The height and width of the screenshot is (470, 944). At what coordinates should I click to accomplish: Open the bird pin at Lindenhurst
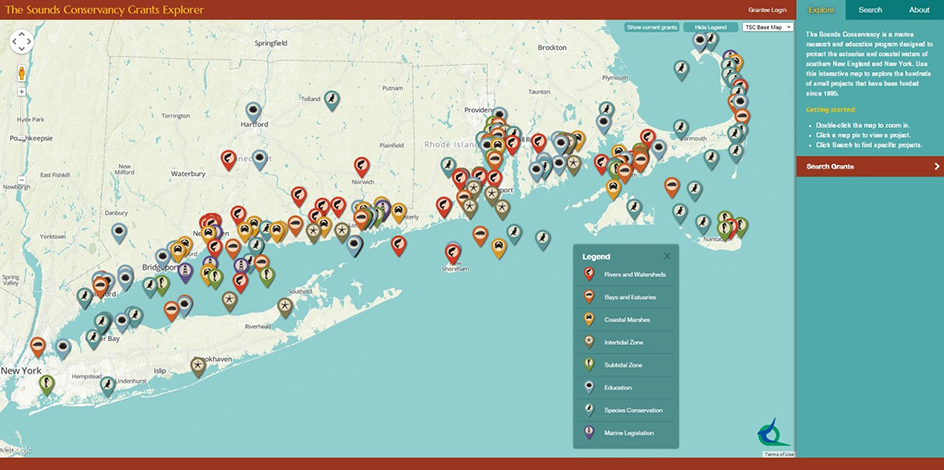[108, 385]
